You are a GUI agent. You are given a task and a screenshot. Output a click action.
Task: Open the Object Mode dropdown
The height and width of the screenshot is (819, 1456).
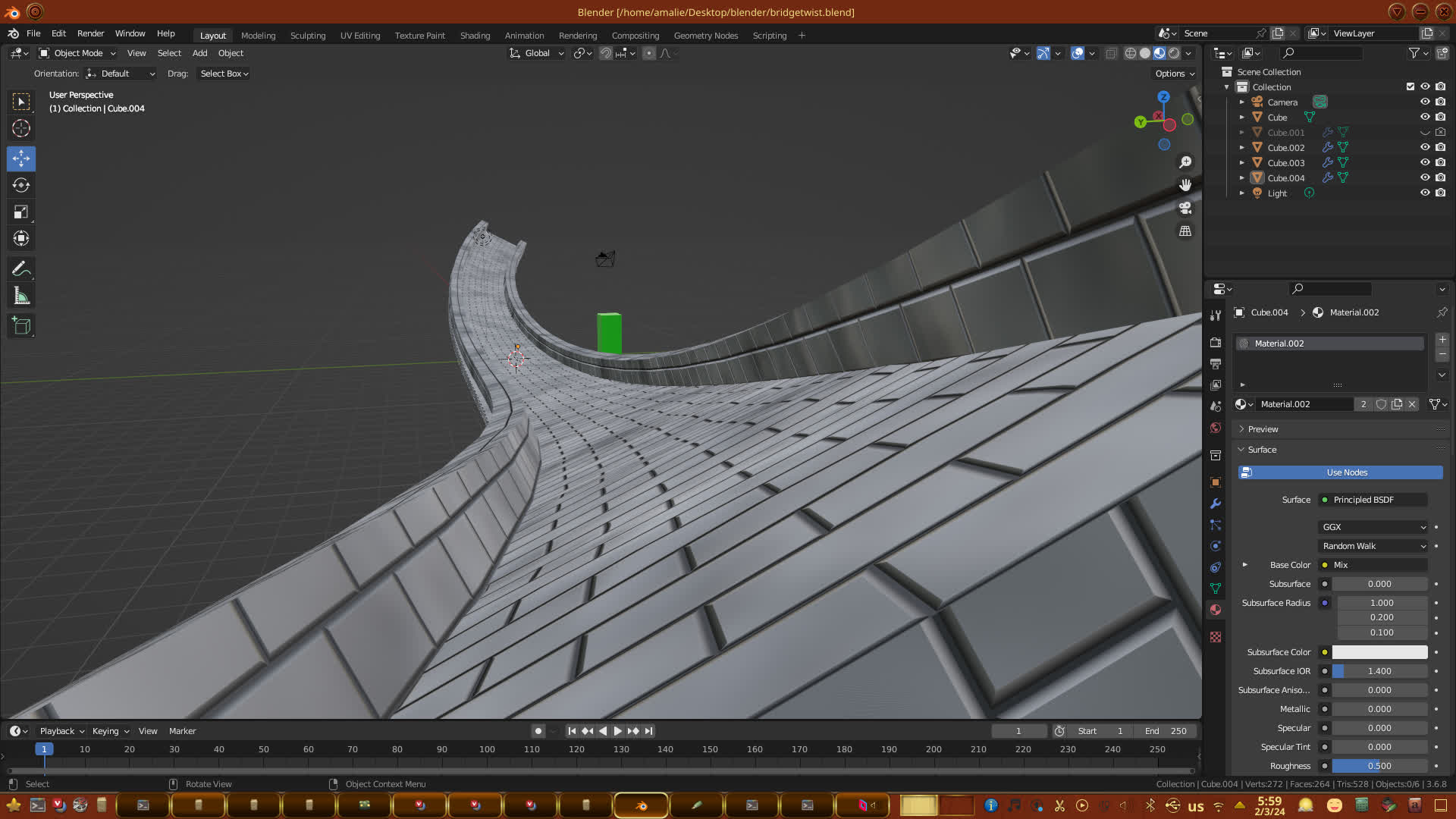point(77,53)
